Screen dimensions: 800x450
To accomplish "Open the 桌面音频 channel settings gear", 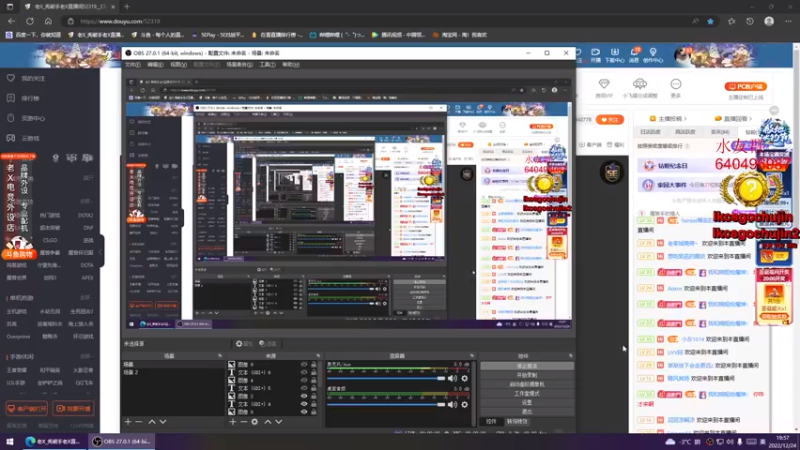I will (464, 405).
